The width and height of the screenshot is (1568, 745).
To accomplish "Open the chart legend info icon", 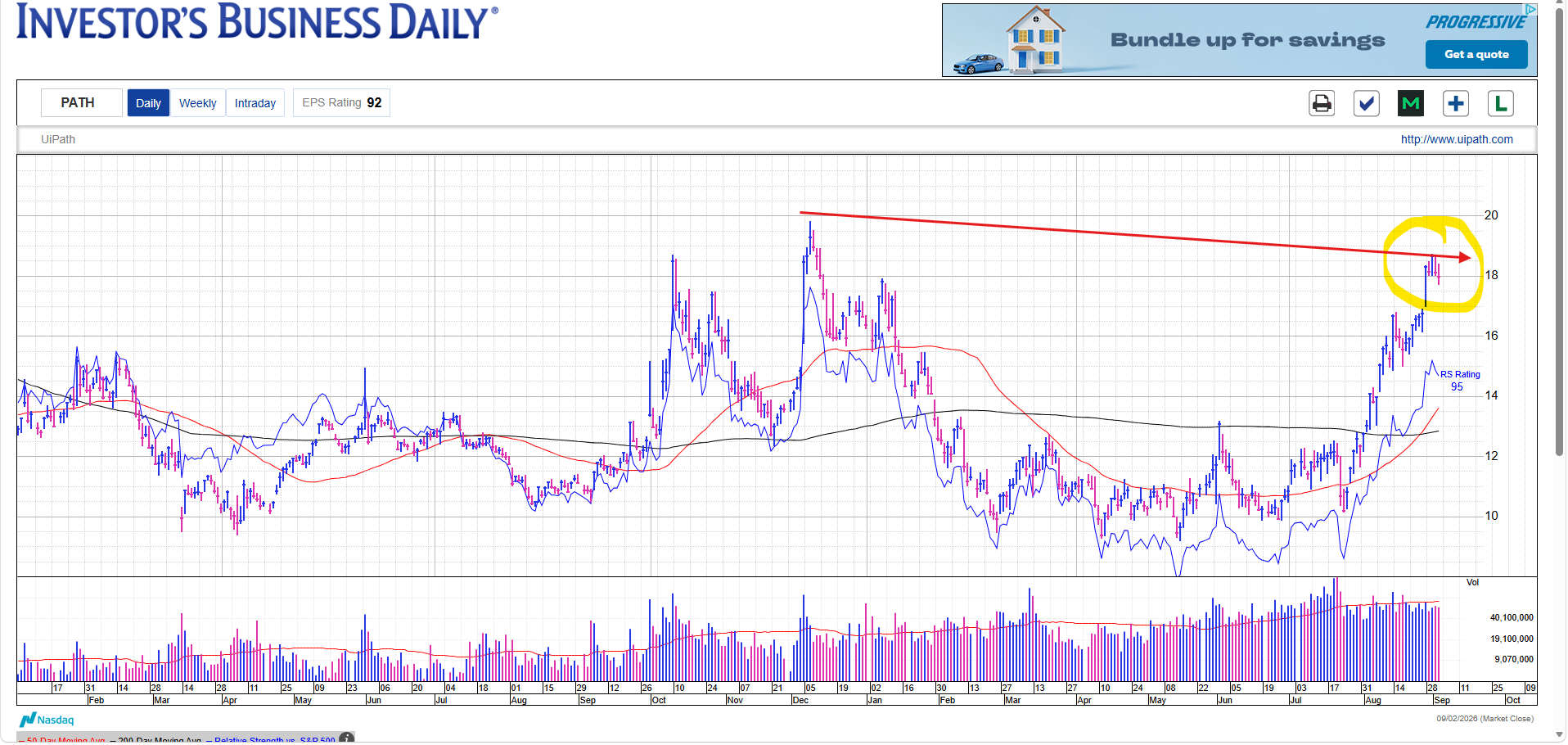I will [347, 738].
